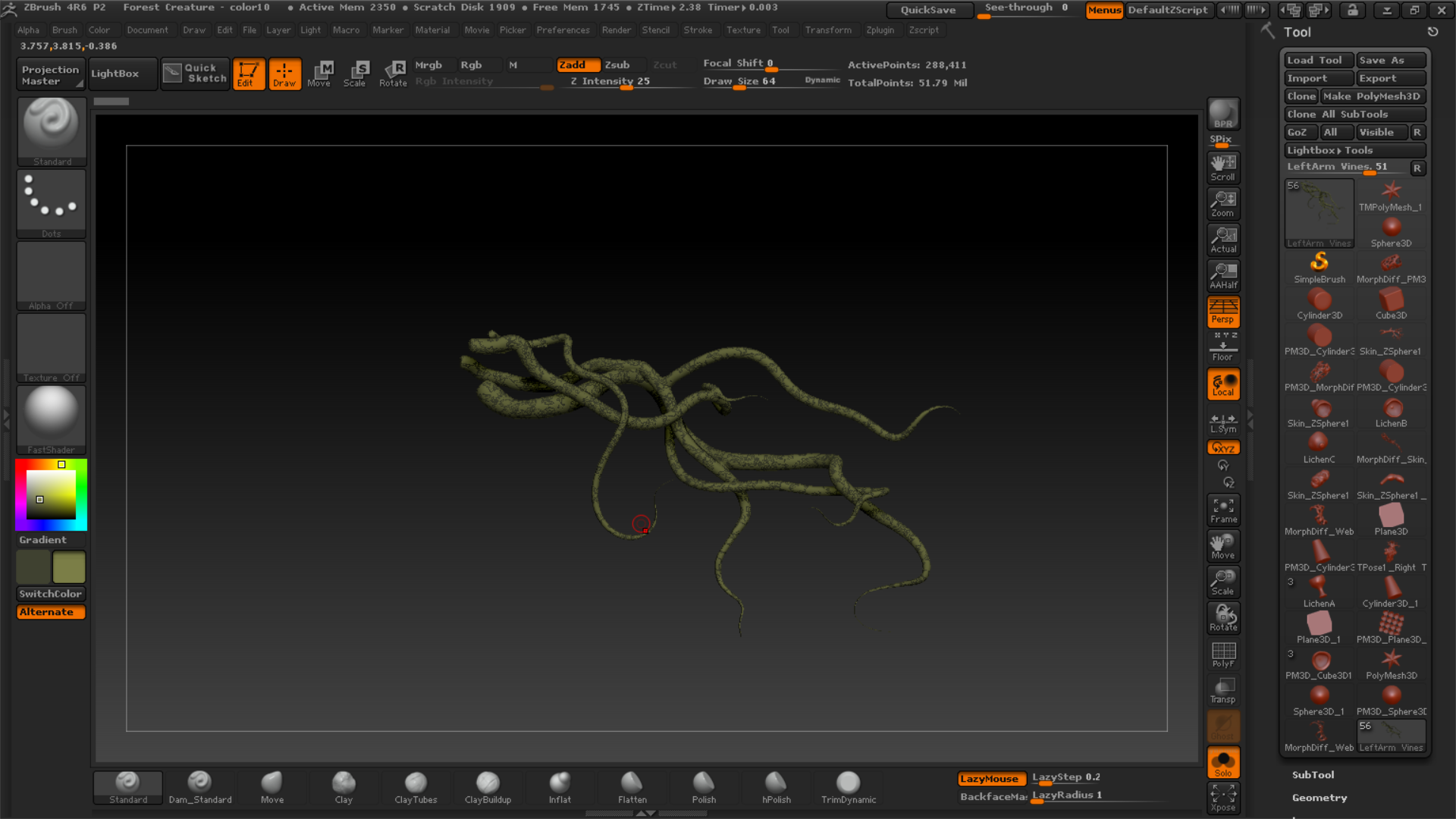Toggle the Alternate color button
1456x819 pixels.
click(51, 612)
